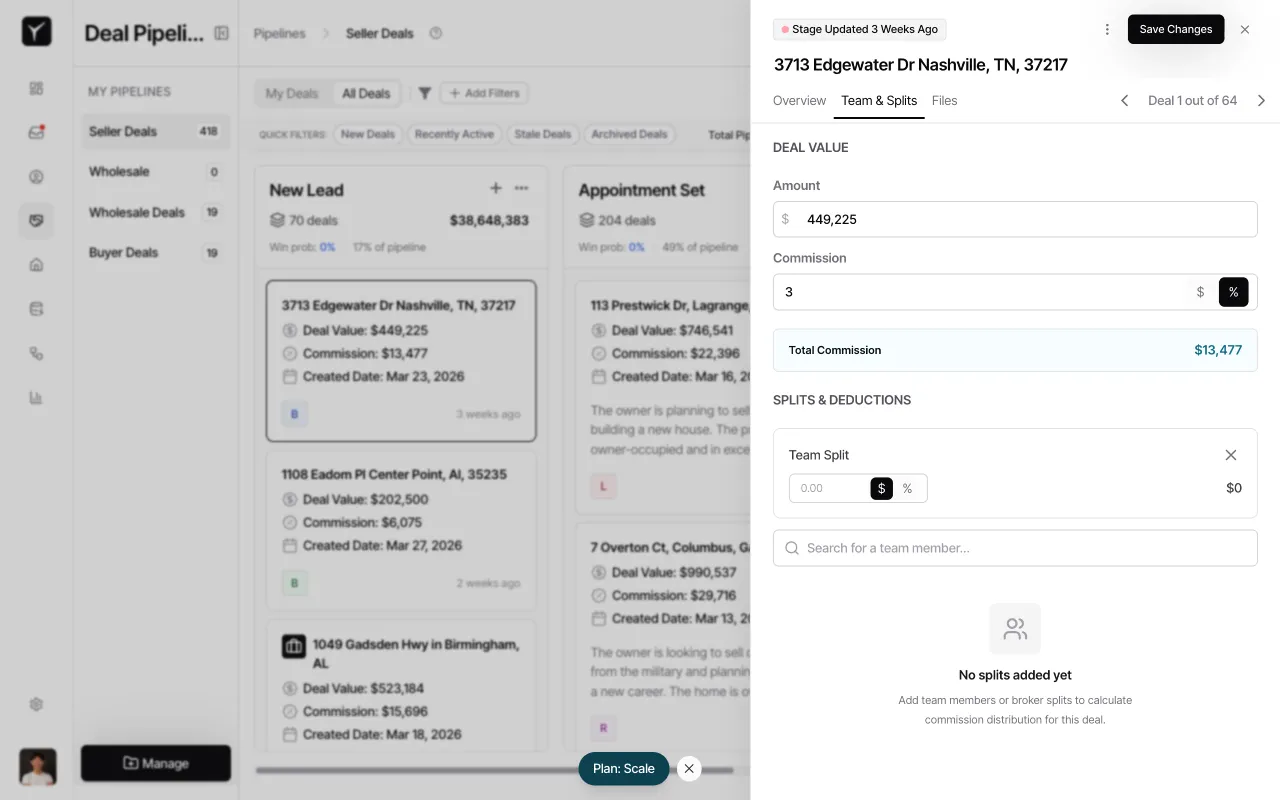Switch commission to dollar amount mode
Screen dimensions: 1280x800
[1200, 292]
